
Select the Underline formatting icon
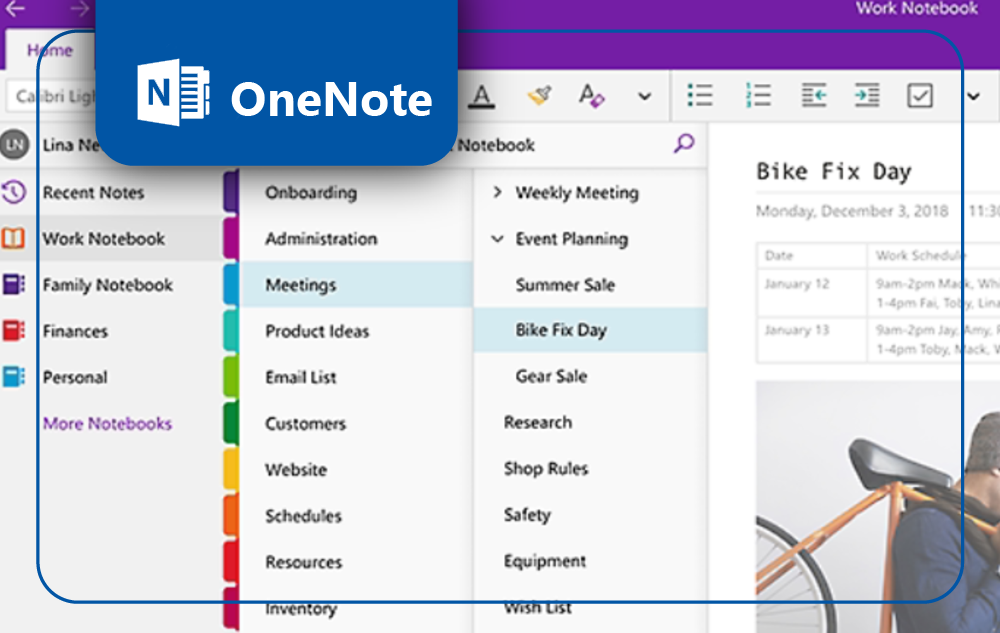pos(481,95)
